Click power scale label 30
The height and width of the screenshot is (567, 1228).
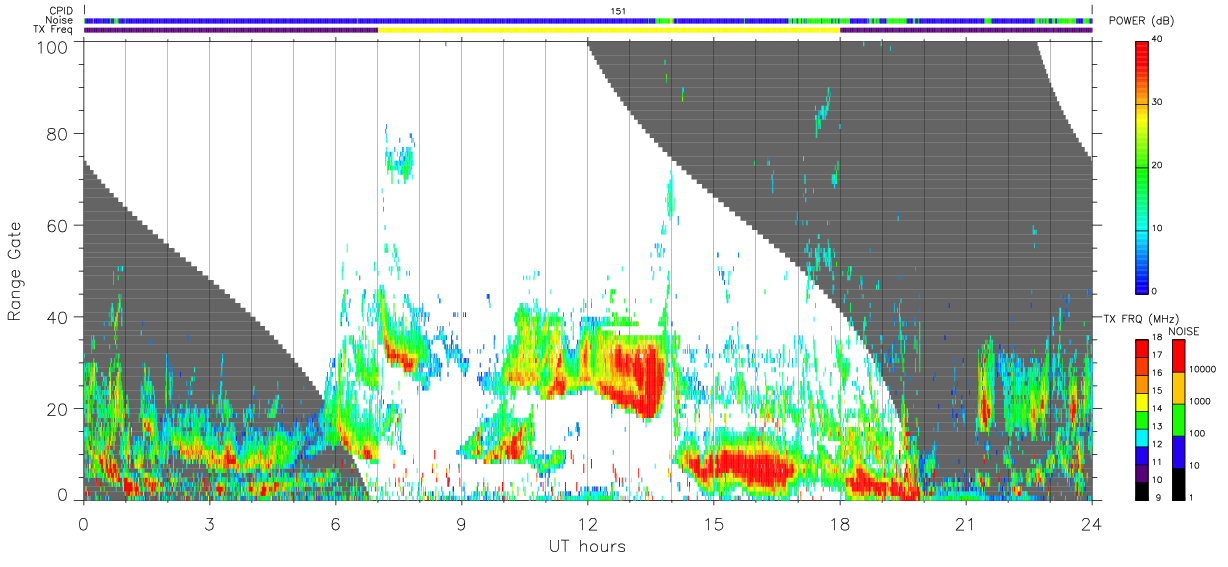(x=1159, y=103)
